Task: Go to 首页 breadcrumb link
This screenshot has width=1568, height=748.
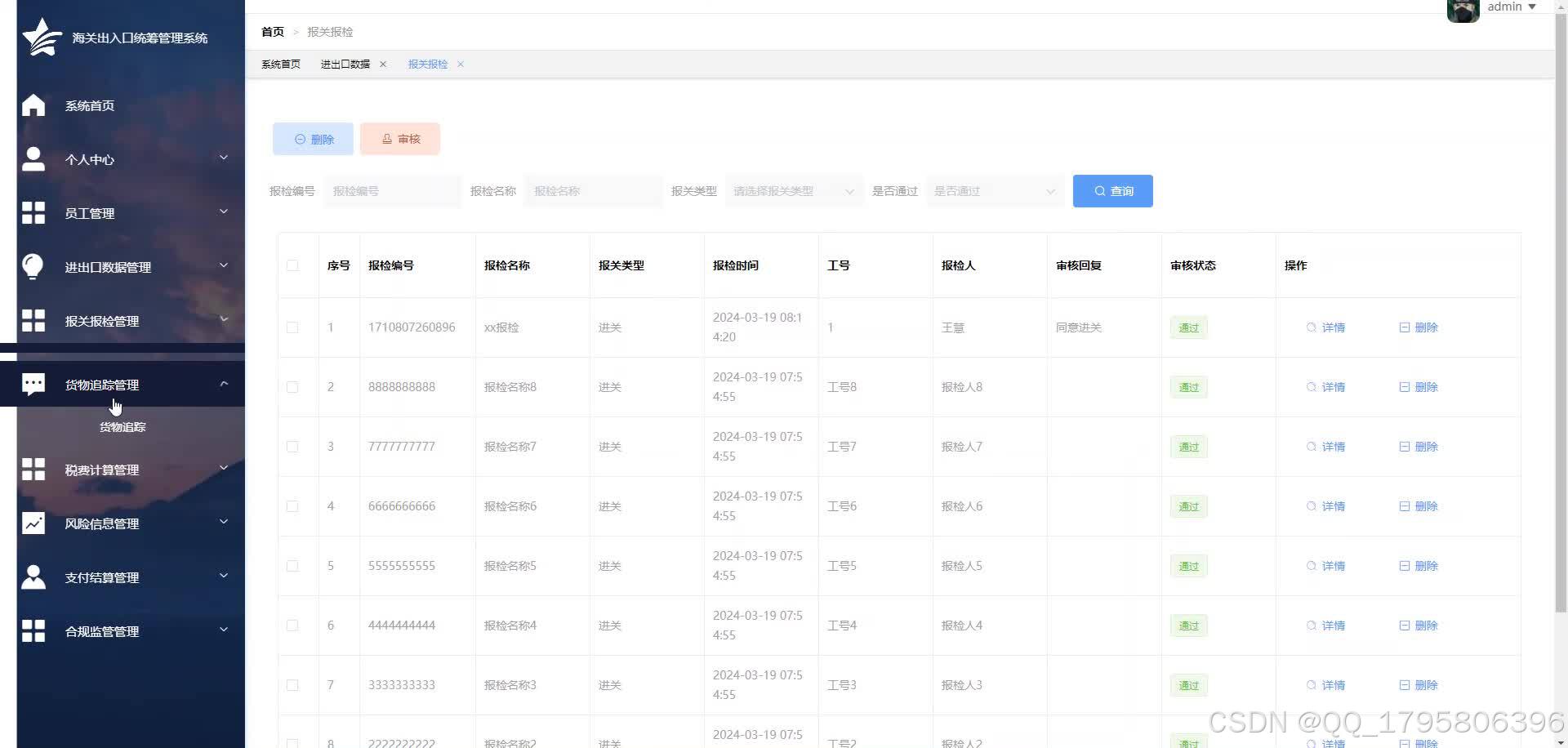Action: 273,32
